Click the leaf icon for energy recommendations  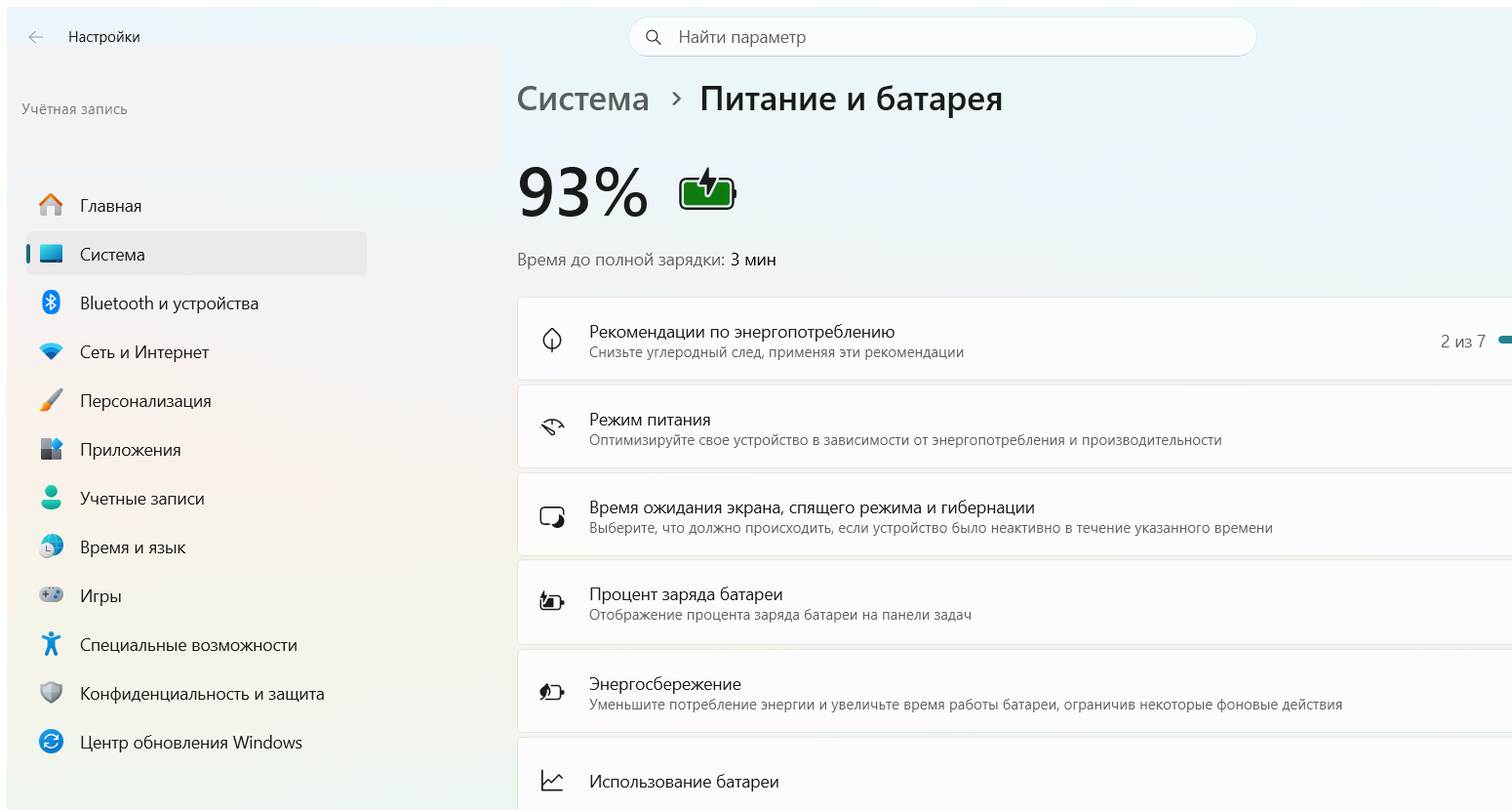(552, 340)
